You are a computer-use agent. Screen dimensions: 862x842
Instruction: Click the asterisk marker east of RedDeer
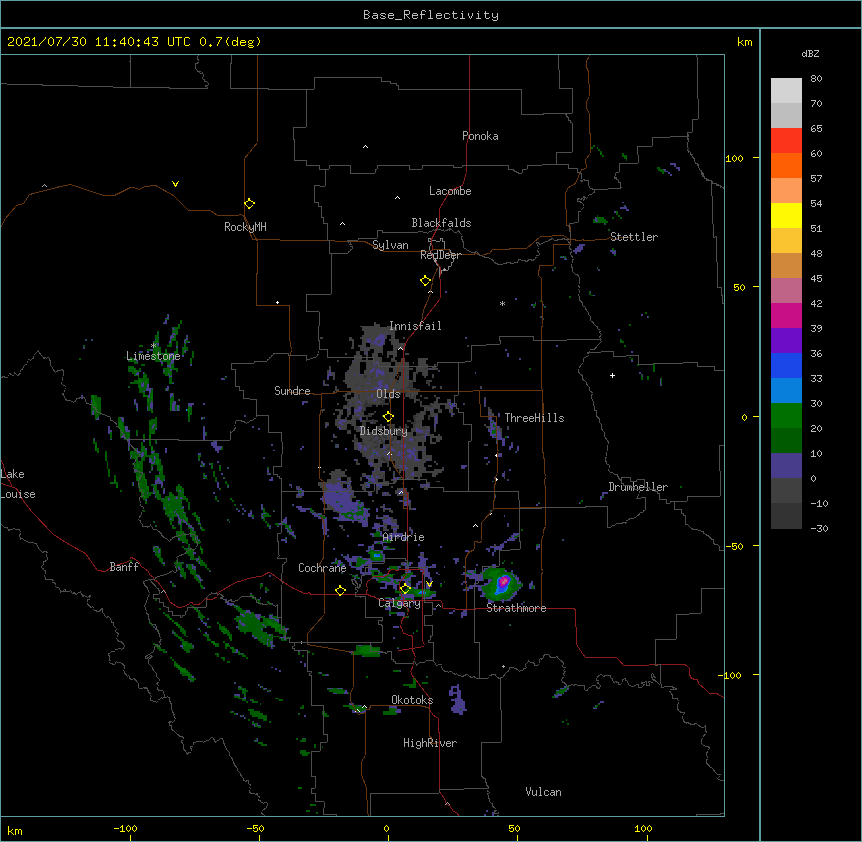502,303
